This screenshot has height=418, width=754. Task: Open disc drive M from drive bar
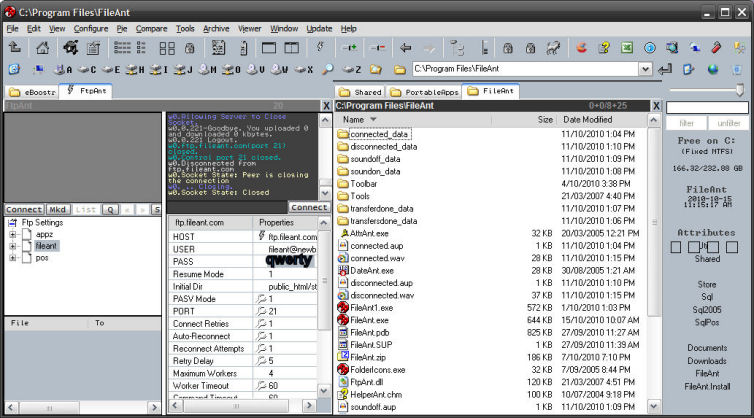(207, 70)
